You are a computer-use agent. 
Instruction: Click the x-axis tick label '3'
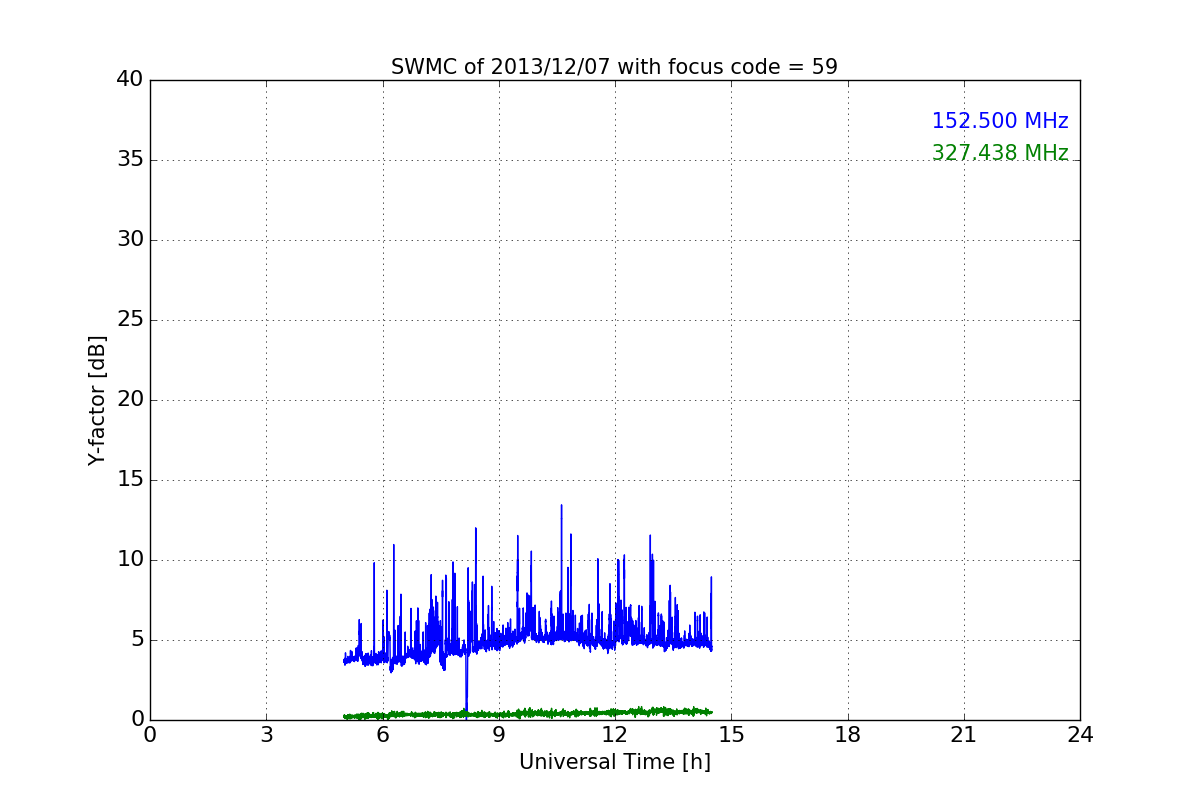266,734
